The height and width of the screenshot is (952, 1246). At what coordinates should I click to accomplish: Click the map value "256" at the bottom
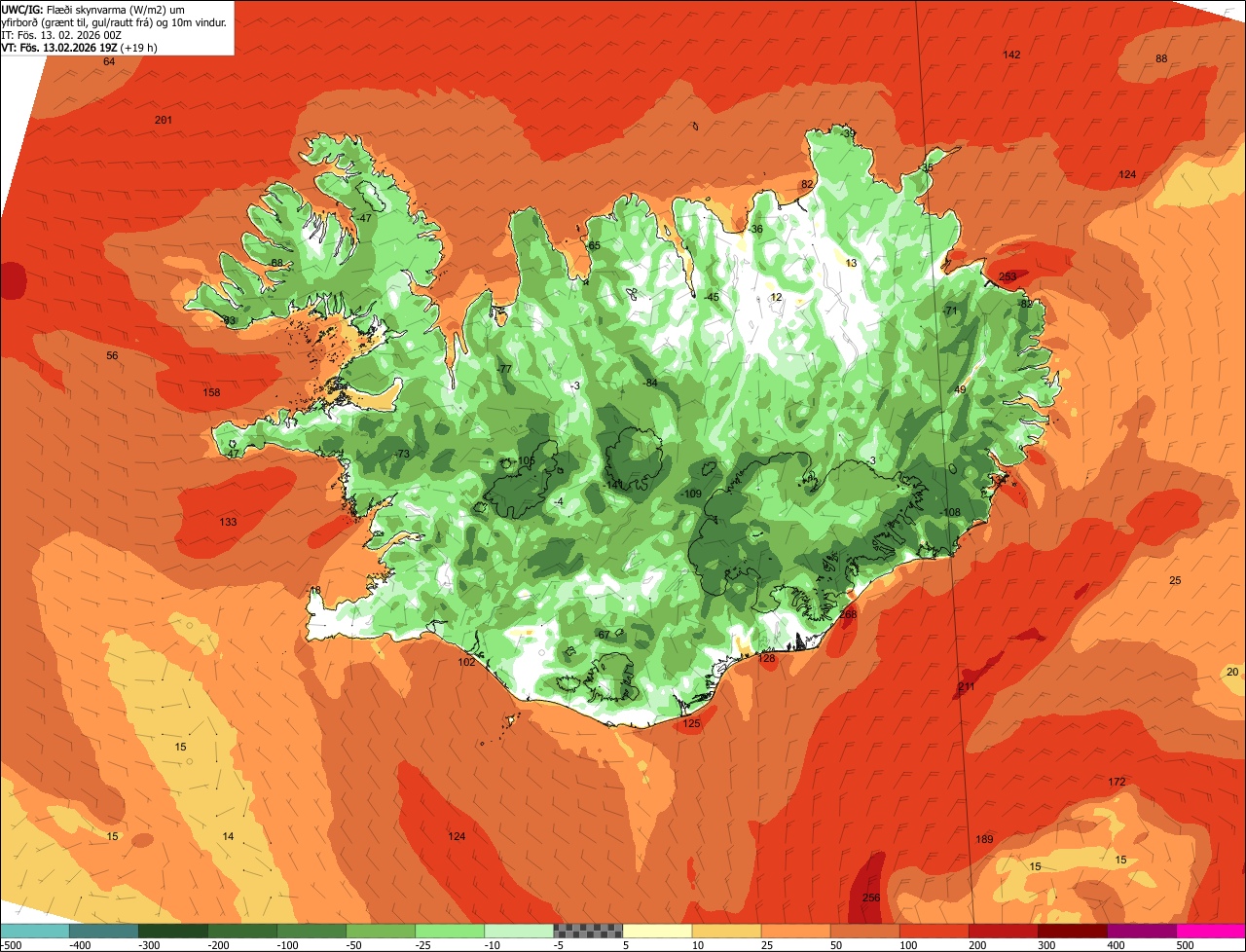tap(871, 897)
